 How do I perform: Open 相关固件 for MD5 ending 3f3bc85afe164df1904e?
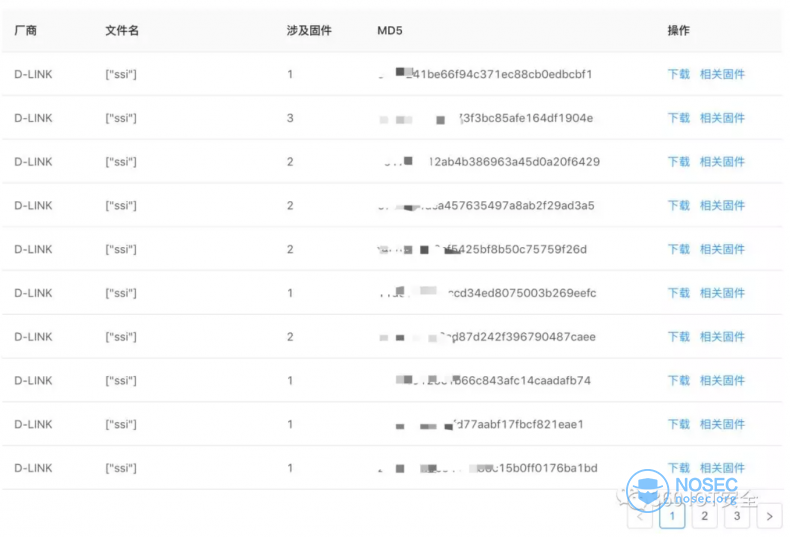coord(722,118)
